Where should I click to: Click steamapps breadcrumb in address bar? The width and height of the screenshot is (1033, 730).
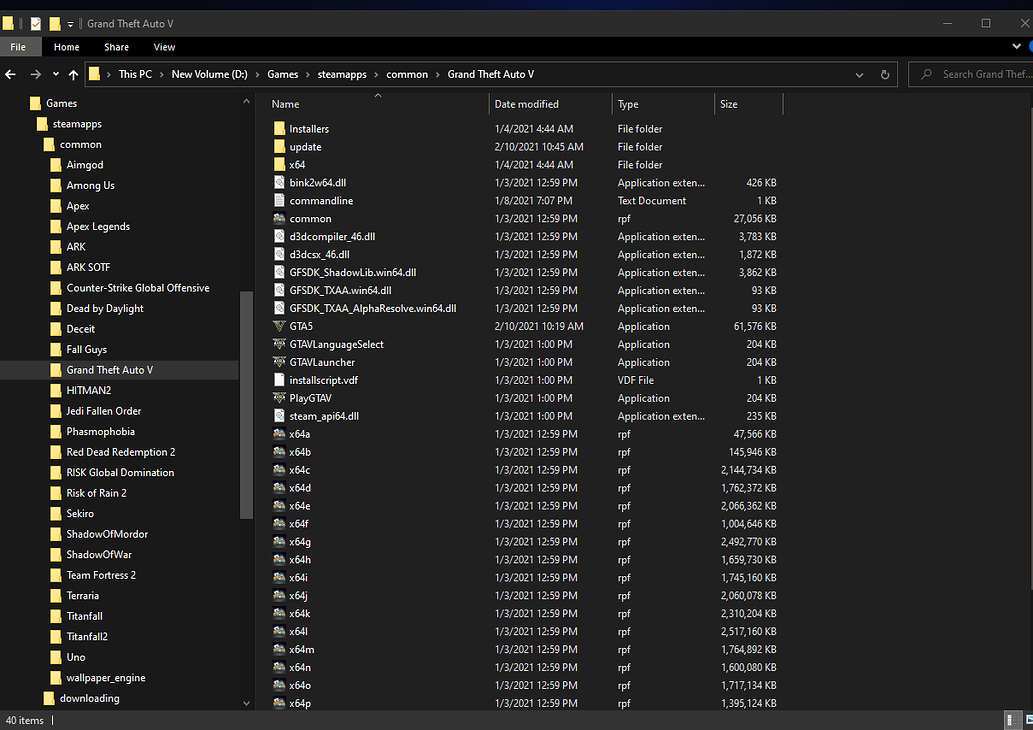[342, 74]
